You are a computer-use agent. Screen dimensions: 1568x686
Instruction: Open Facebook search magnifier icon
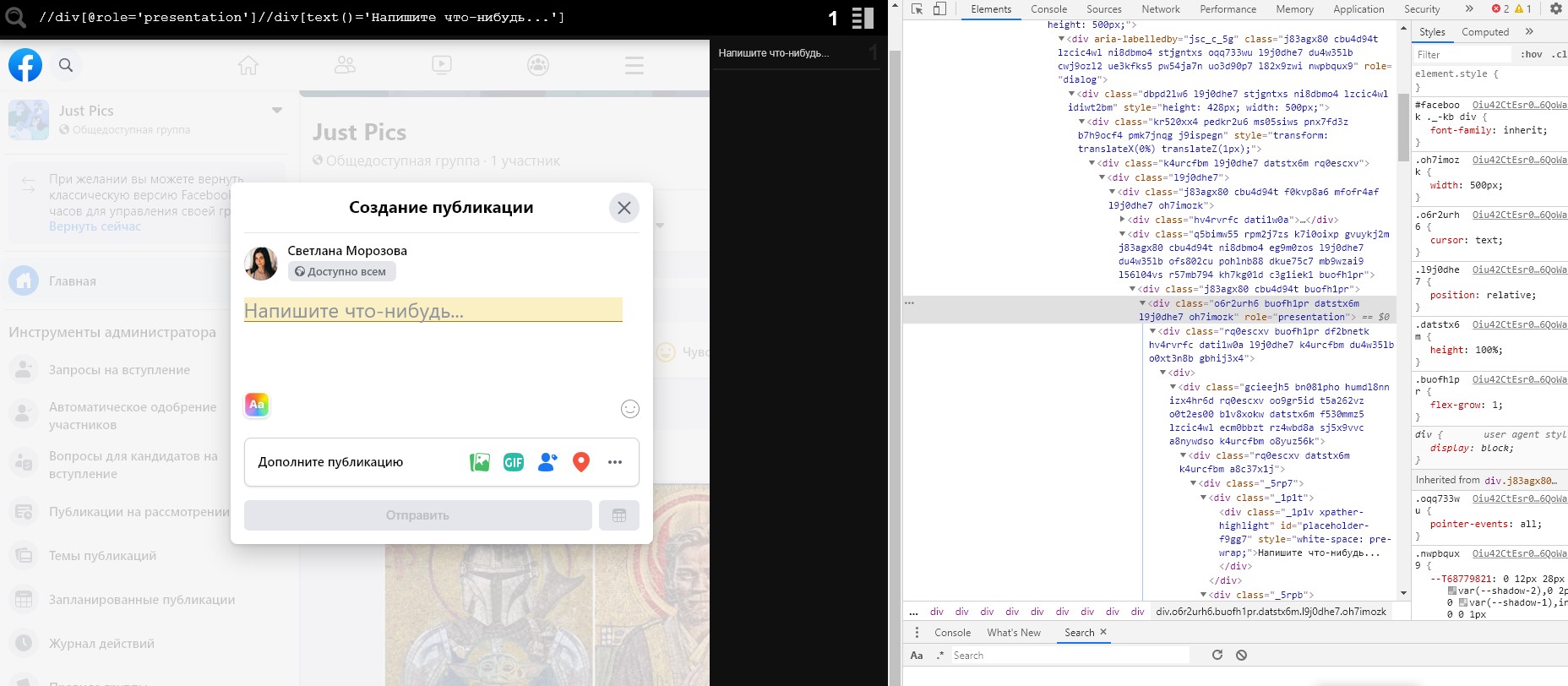pos(66,65)
